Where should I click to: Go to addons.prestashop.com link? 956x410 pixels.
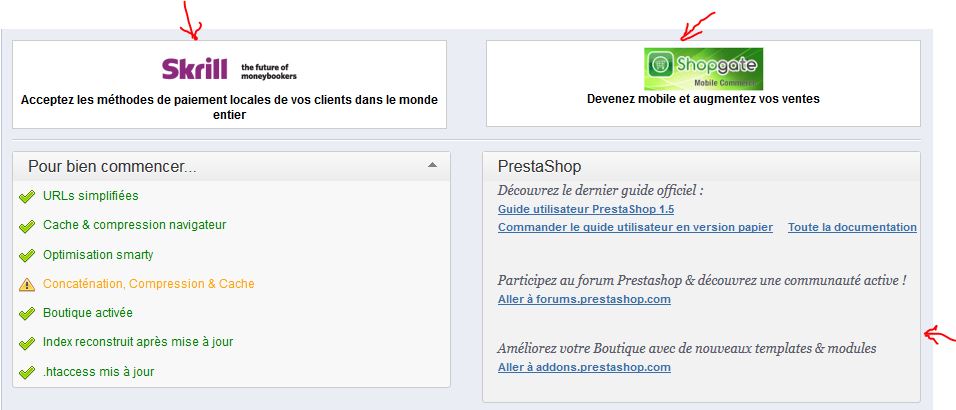[x=584, y=367]
